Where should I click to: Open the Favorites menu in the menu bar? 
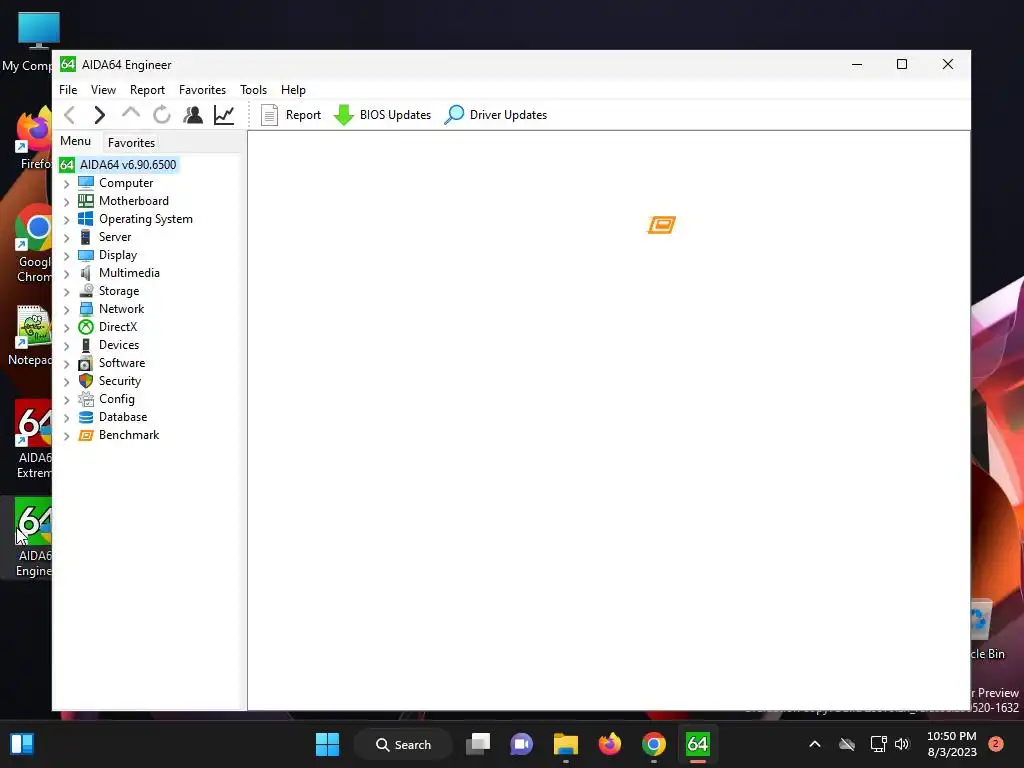[202, 89]
